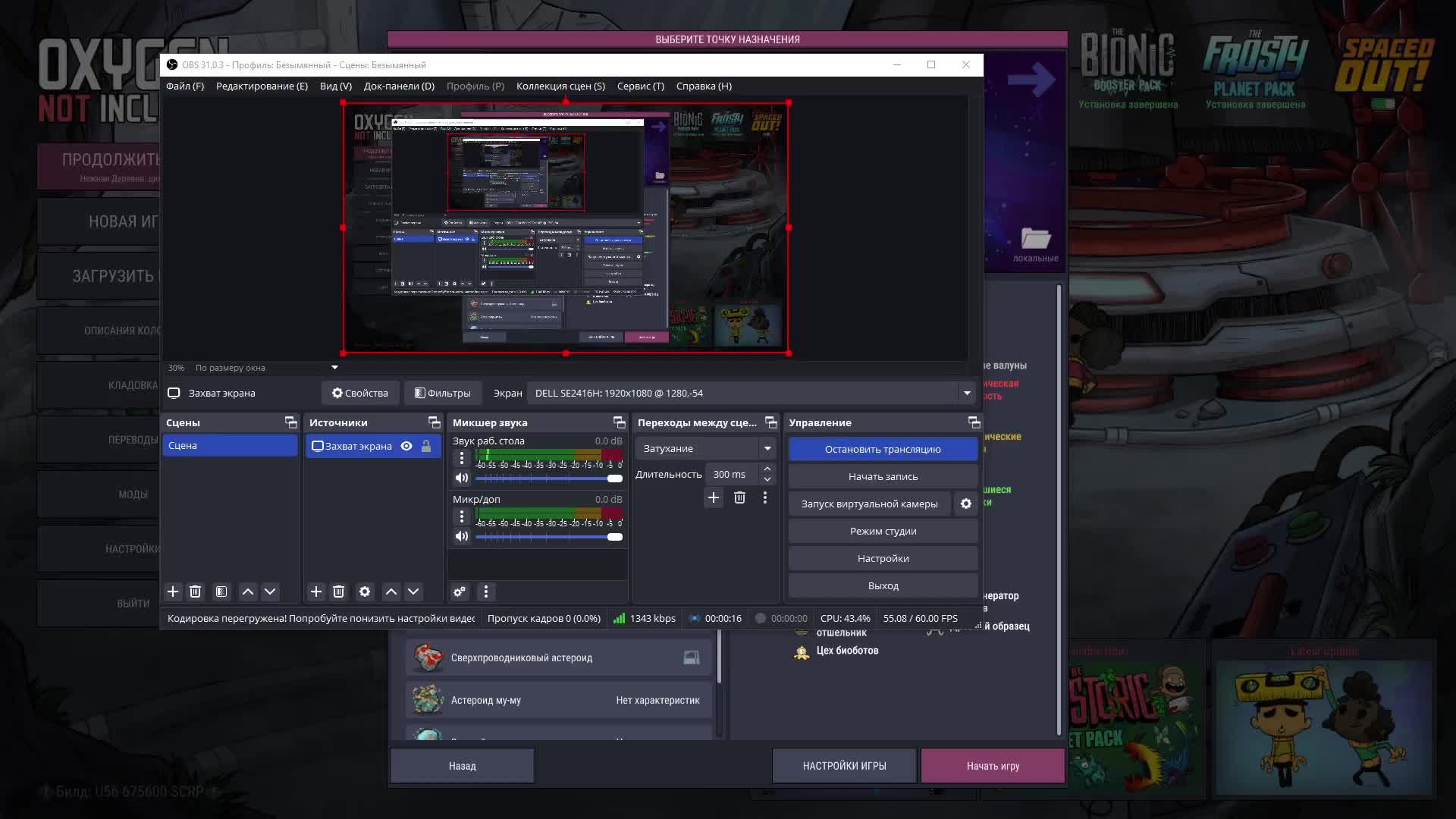Mute Звук раб. стола speaker
The height and width of the screenshot is (819, 1456).
click(462, 478)
